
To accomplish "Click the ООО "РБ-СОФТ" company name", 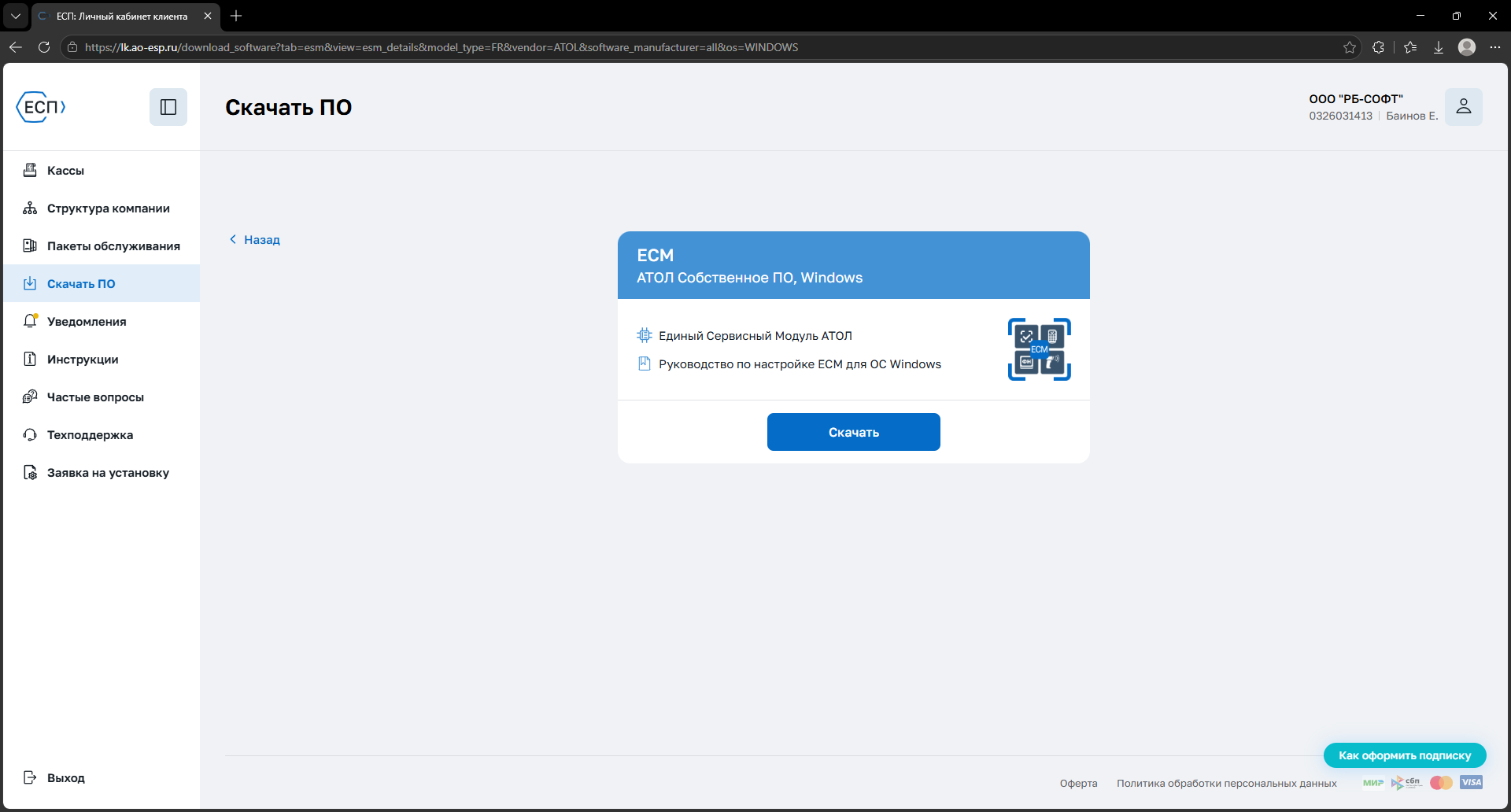I will 1356,99.
